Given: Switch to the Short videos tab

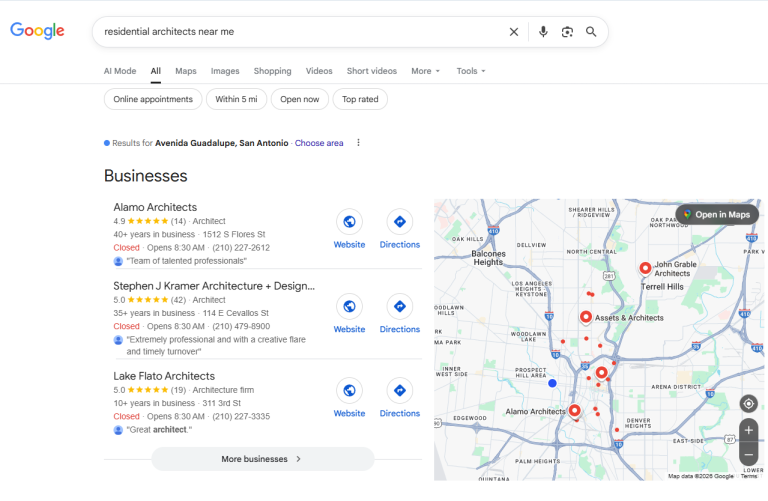Looking at the screenshot, I should click(x=372, y=71).
